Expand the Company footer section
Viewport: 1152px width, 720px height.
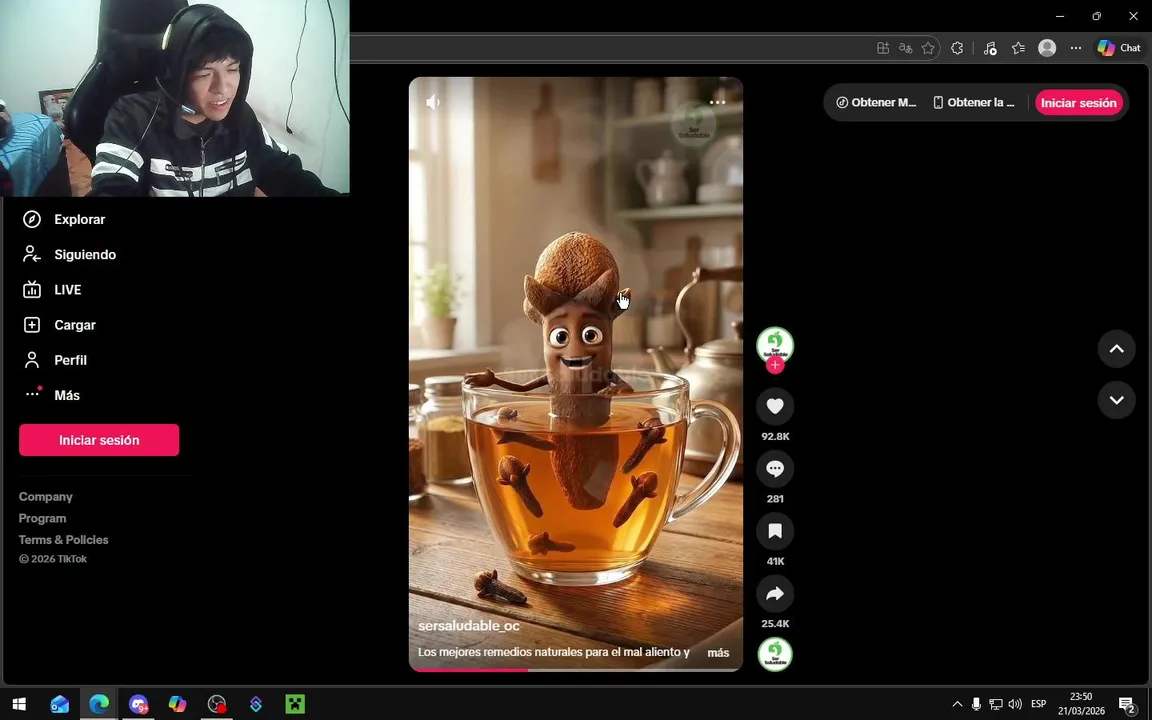[x=46, y=497]
